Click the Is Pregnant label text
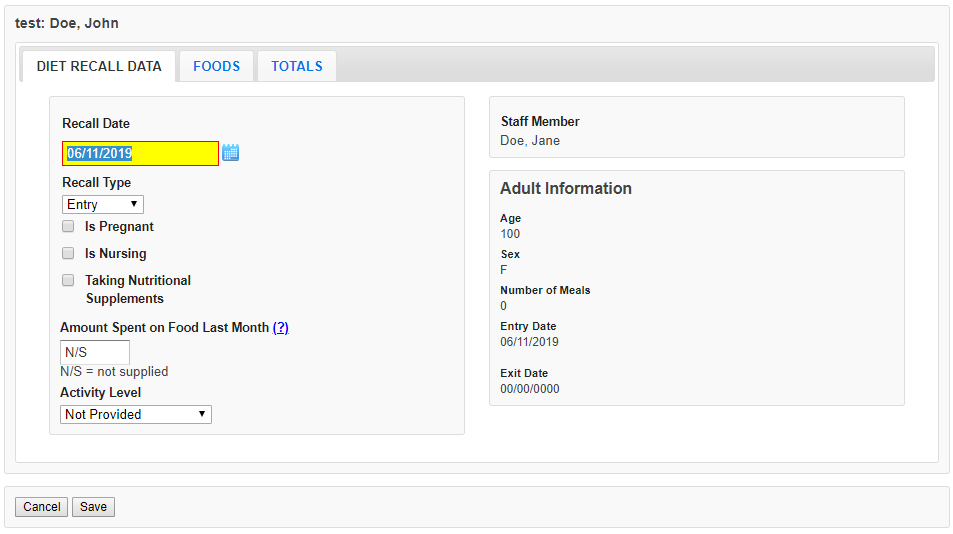This screenshot has width=953, height=534. [119, 227]
